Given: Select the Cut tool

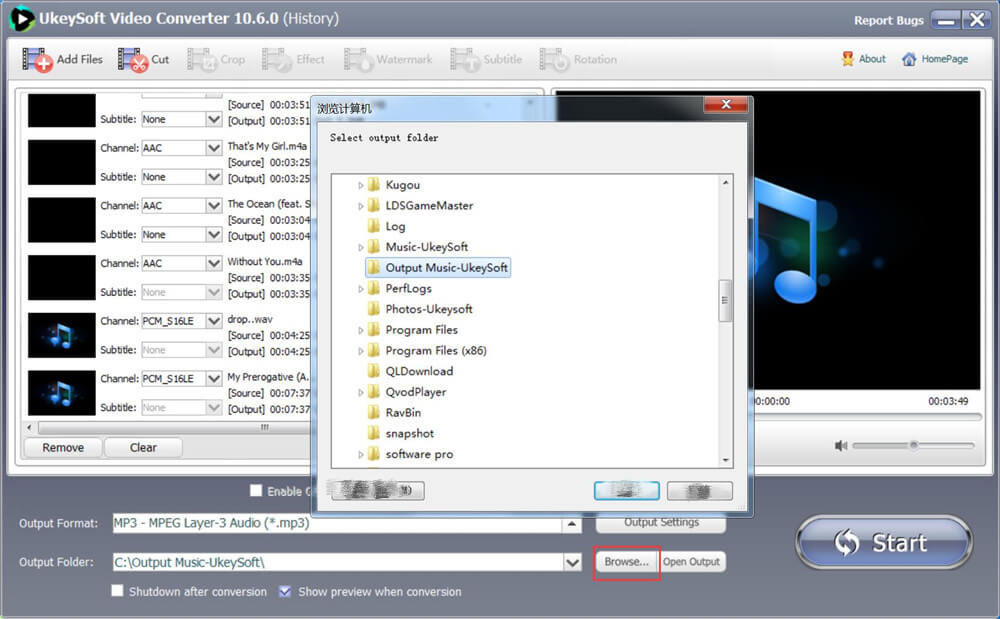Looking at the screenshot, I should coord(144,59).
